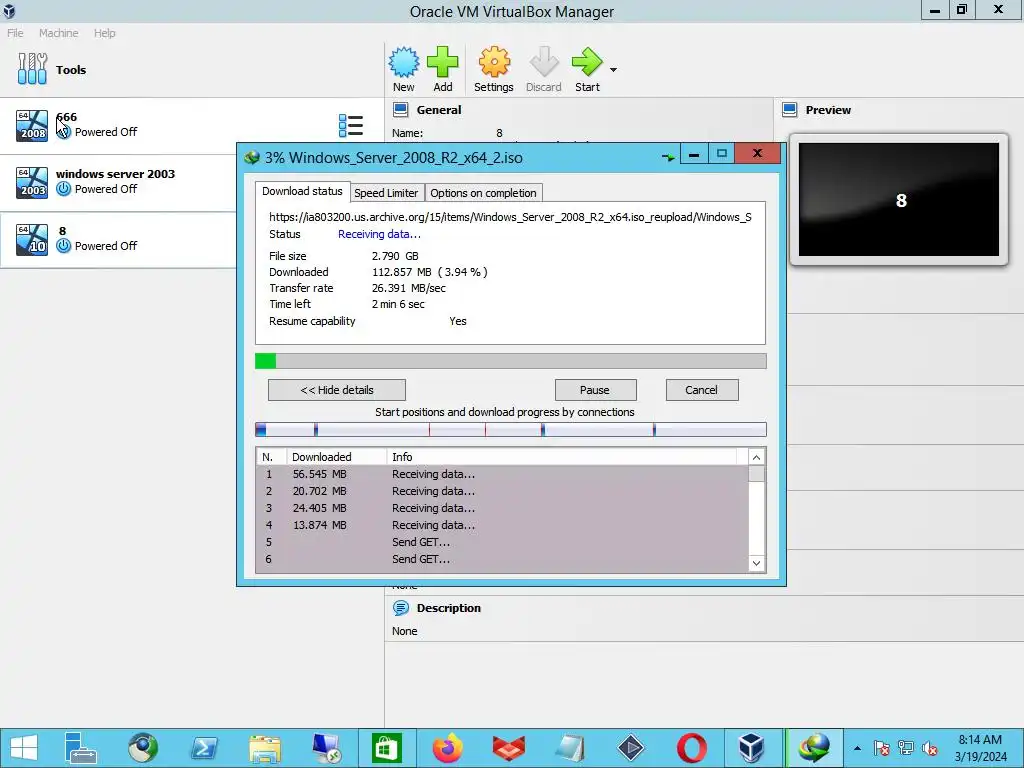The height and width of the screenshot is (768, 1024).
Task: Cancel the ISO download
Action: click(x=701, y=390)
